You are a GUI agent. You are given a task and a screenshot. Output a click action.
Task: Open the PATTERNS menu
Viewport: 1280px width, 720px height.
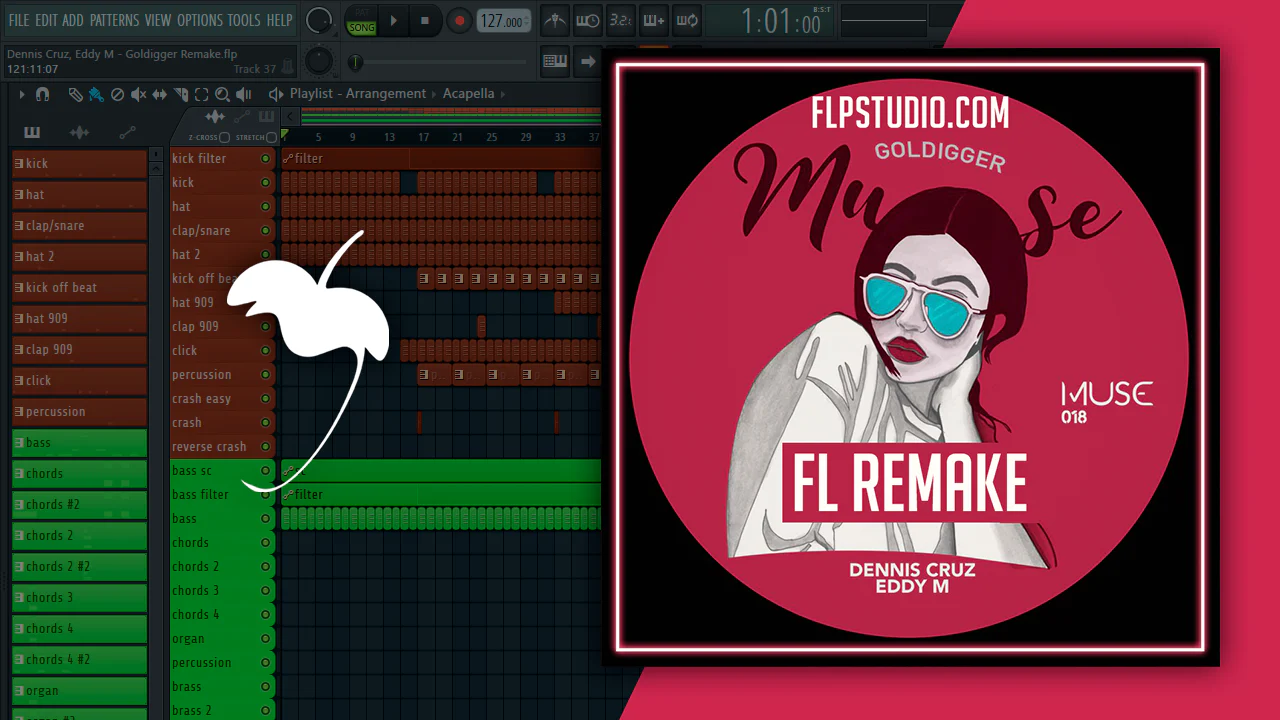[114, 20]
